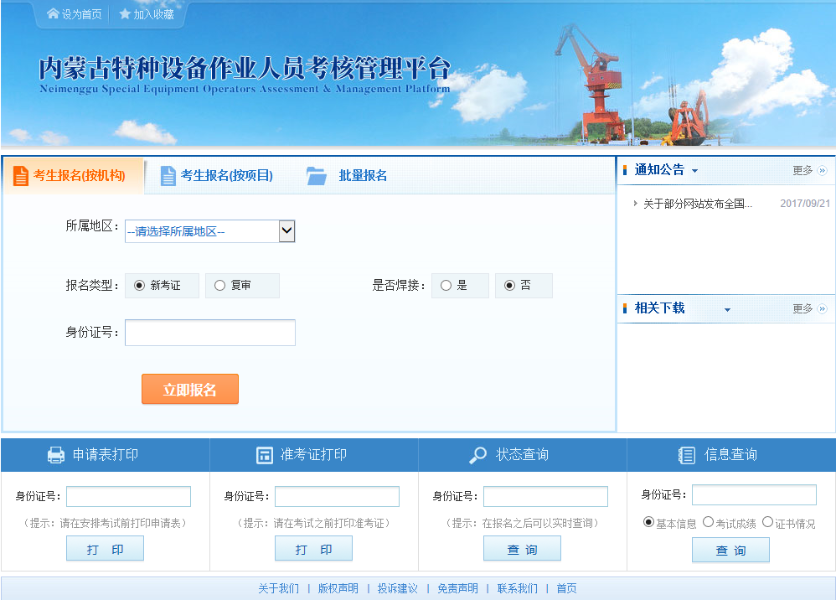
Task: Click the folder icon on the 批量报名 tab
Action: (318, 174)
